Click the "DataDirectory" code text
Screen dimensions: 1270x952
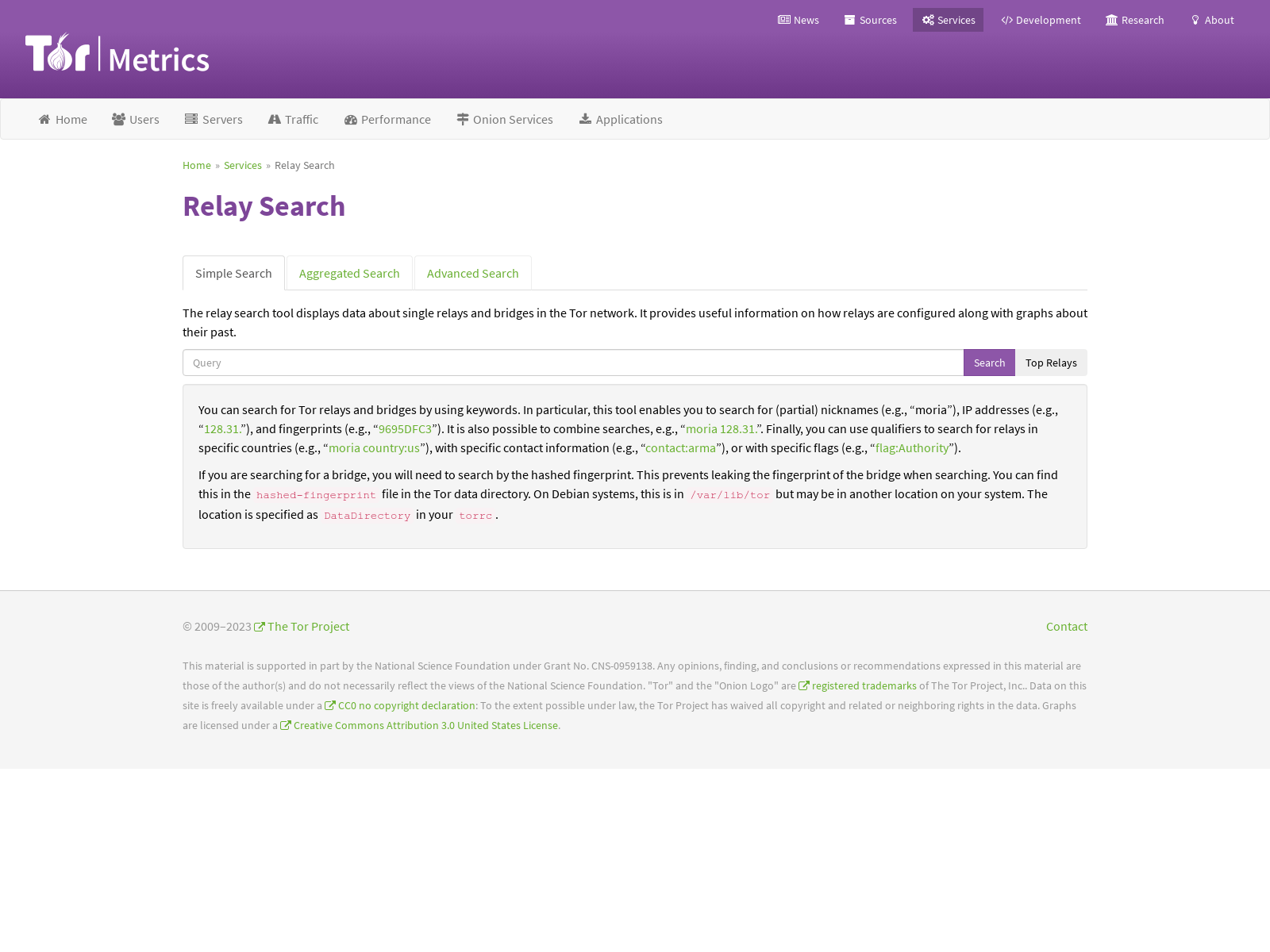368,516
